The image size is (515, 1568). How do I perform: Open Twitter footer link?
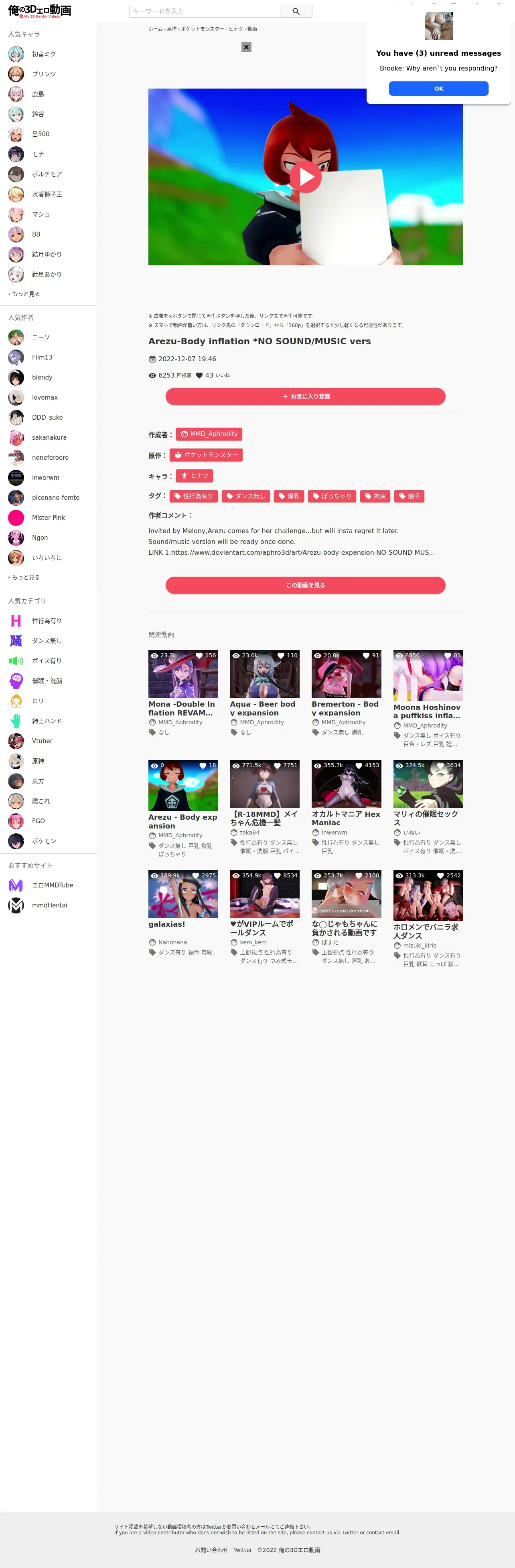click(243, 1550)
